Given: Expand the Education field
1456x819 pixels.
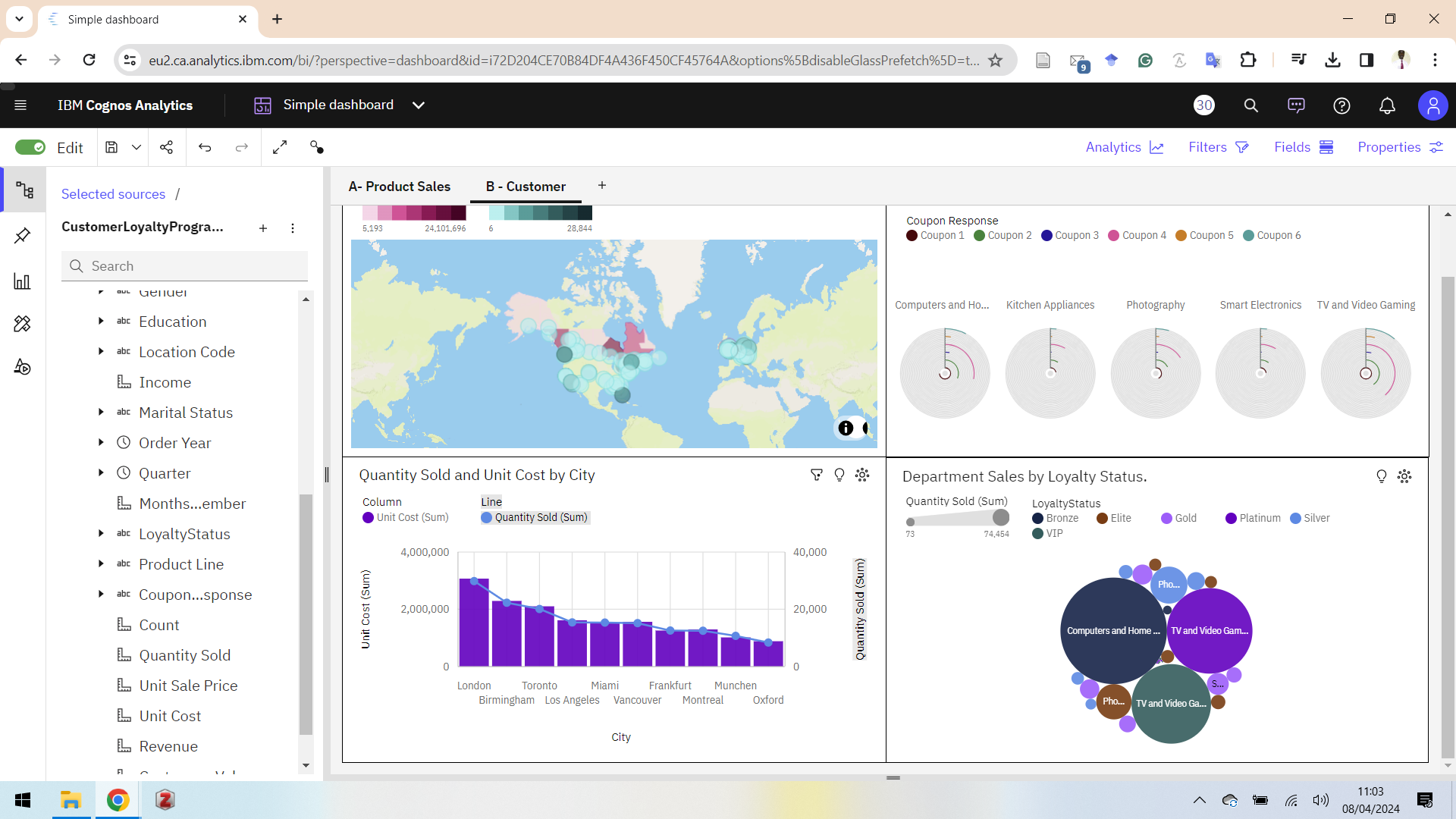Looking at the screenshot, I should click(101, 322).
